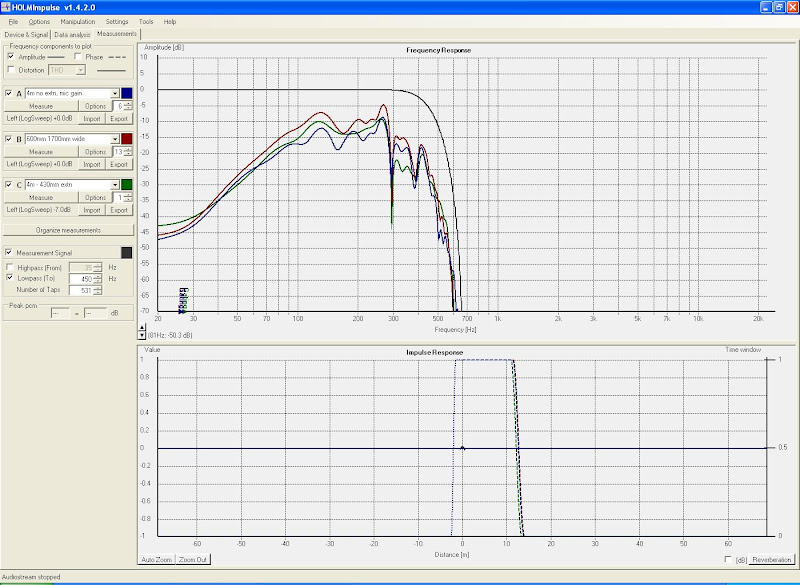Click the Organize measurements button
The image size is (800, 585).
point(68,230)
